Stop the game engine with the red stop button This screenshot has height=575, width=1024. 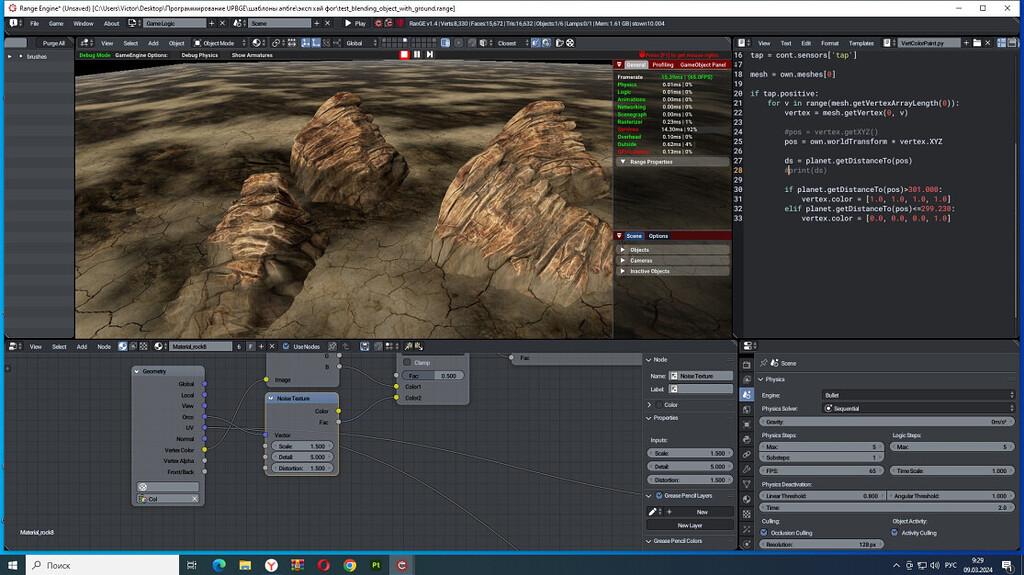pyautogui.click(x=404, y=54)
